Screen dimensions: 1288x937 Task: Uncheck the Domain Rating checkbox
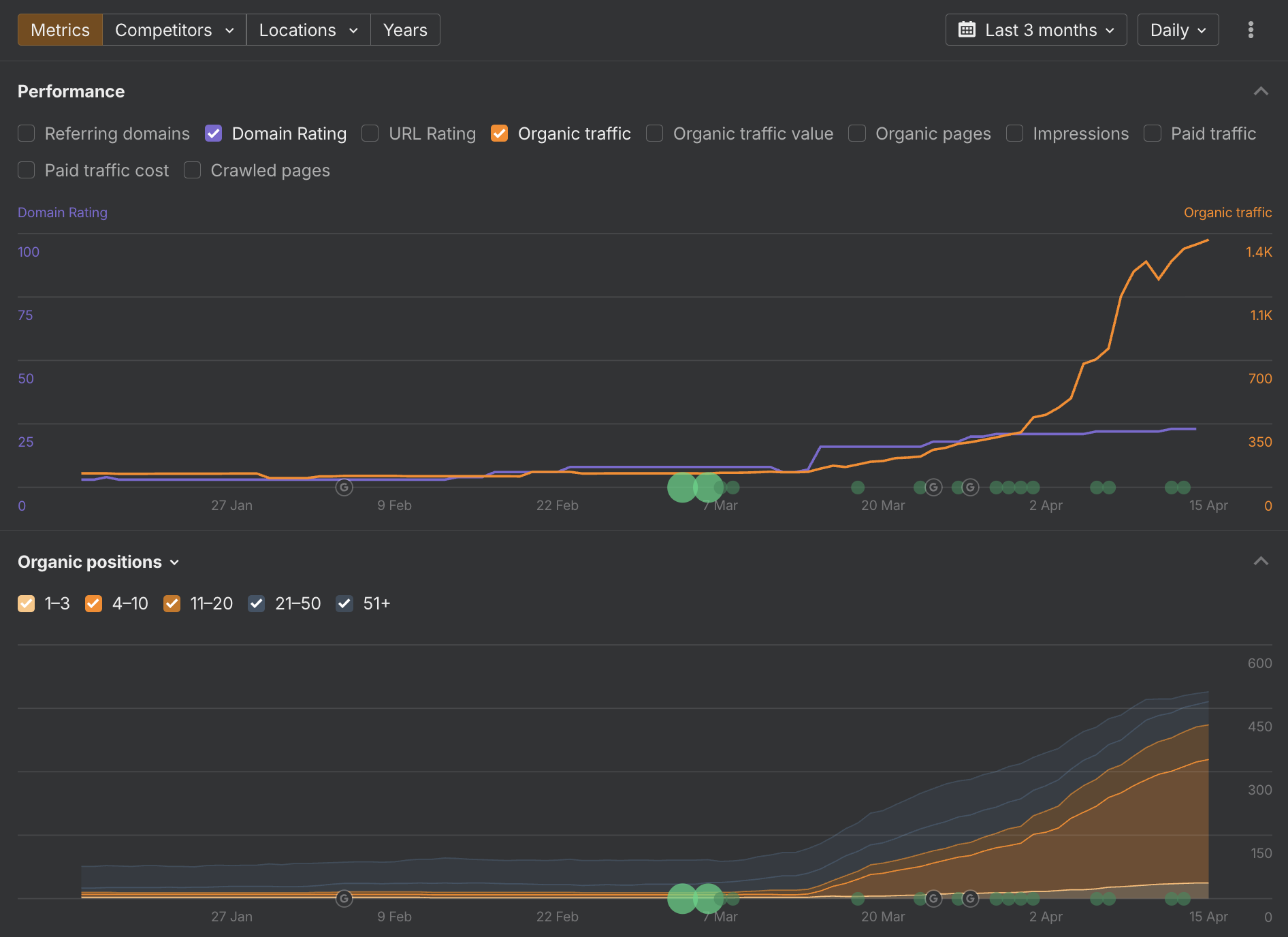click(214, 133)
